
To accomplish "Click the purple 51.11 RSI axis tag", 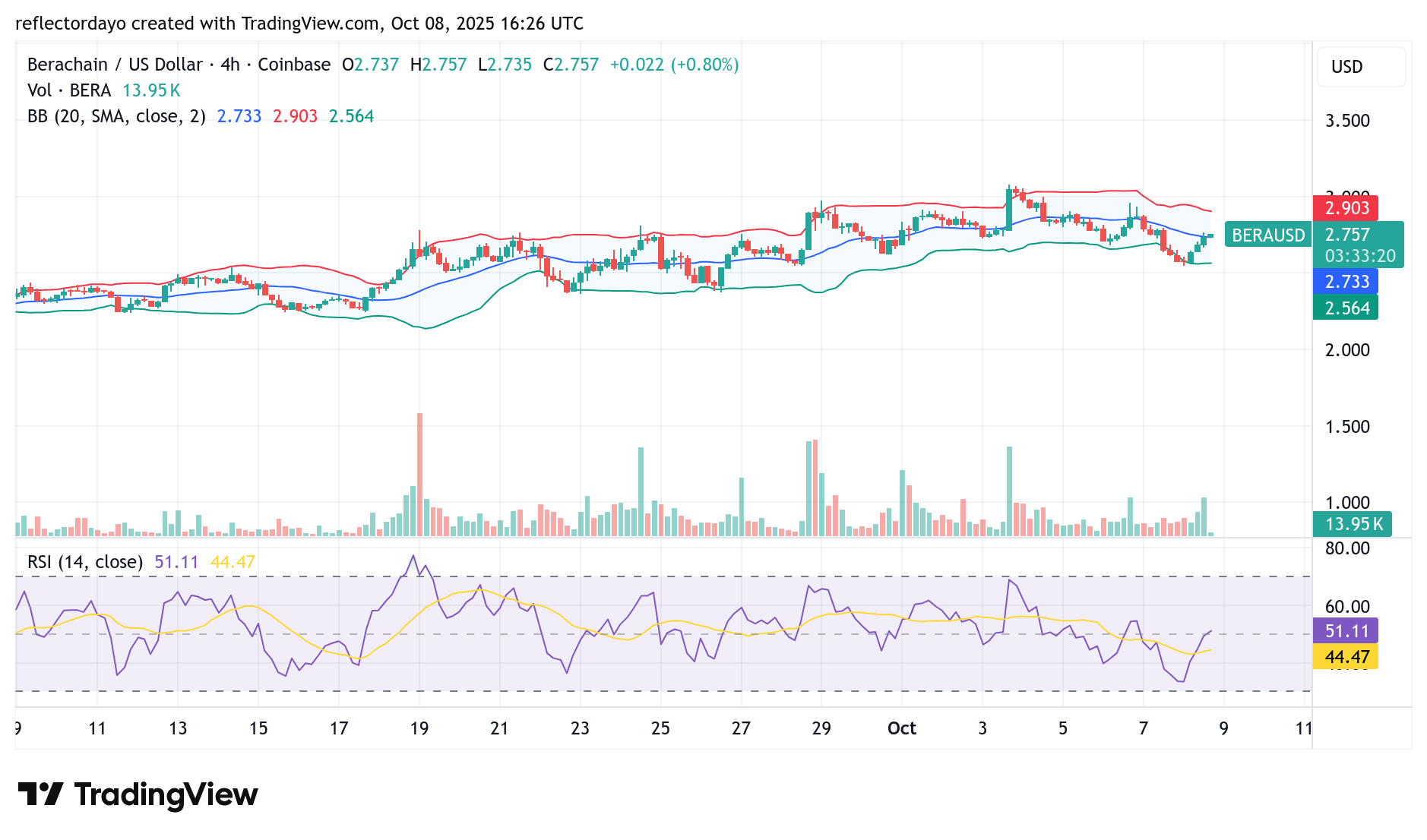I will pyautogui.click(x=1346, y=631).
